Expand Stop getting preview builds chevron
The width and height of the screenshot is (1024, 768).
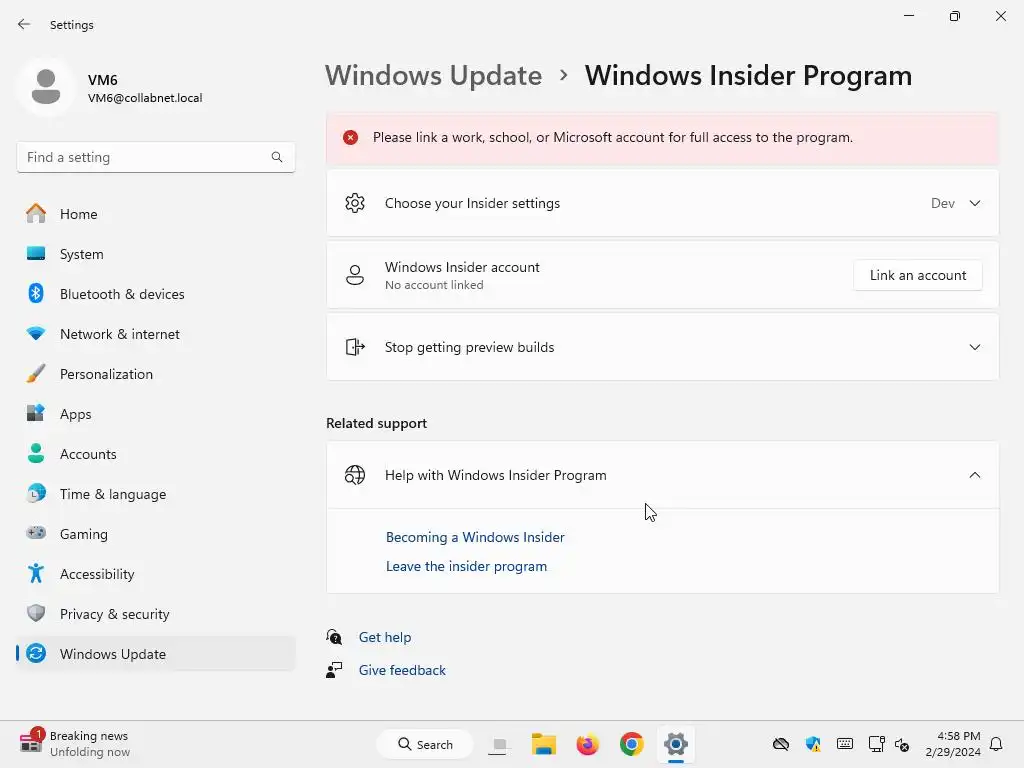coord(974,347)
